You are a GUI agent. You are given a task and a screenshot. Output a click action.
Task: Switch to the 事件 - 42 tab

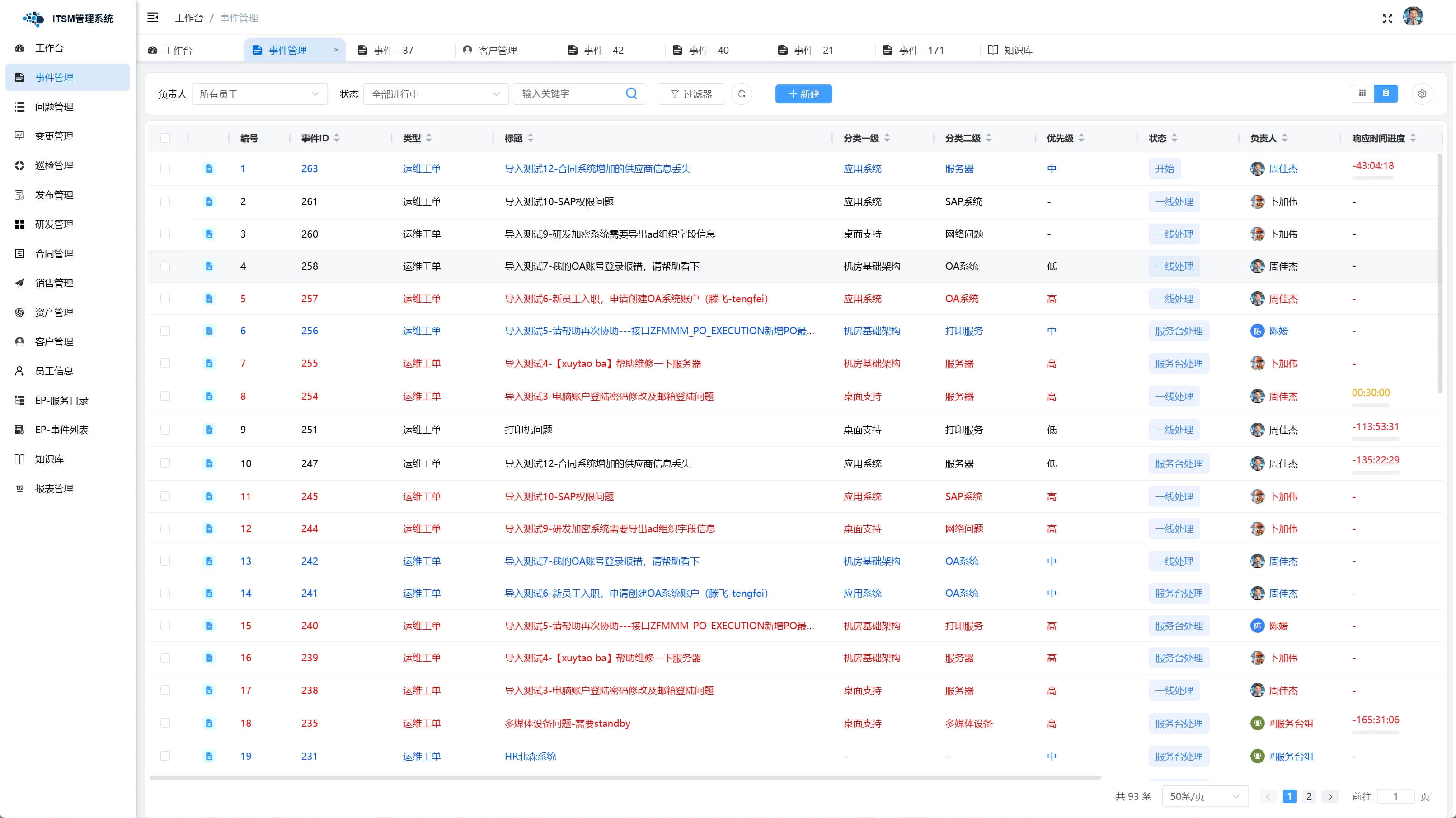coord(603,50)
